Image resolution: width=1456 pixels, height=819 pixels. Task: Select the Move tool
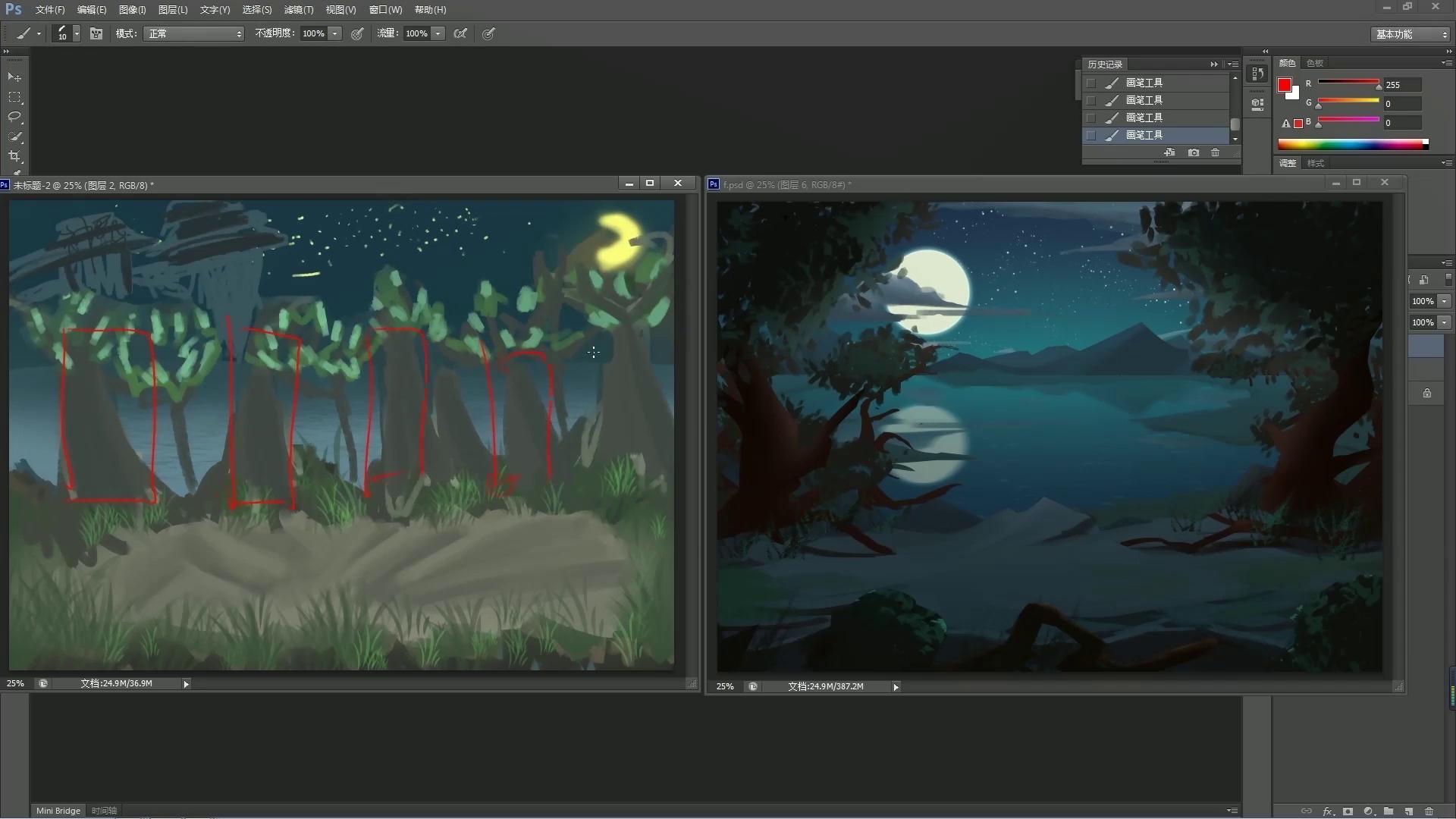(x=14, y=77)
